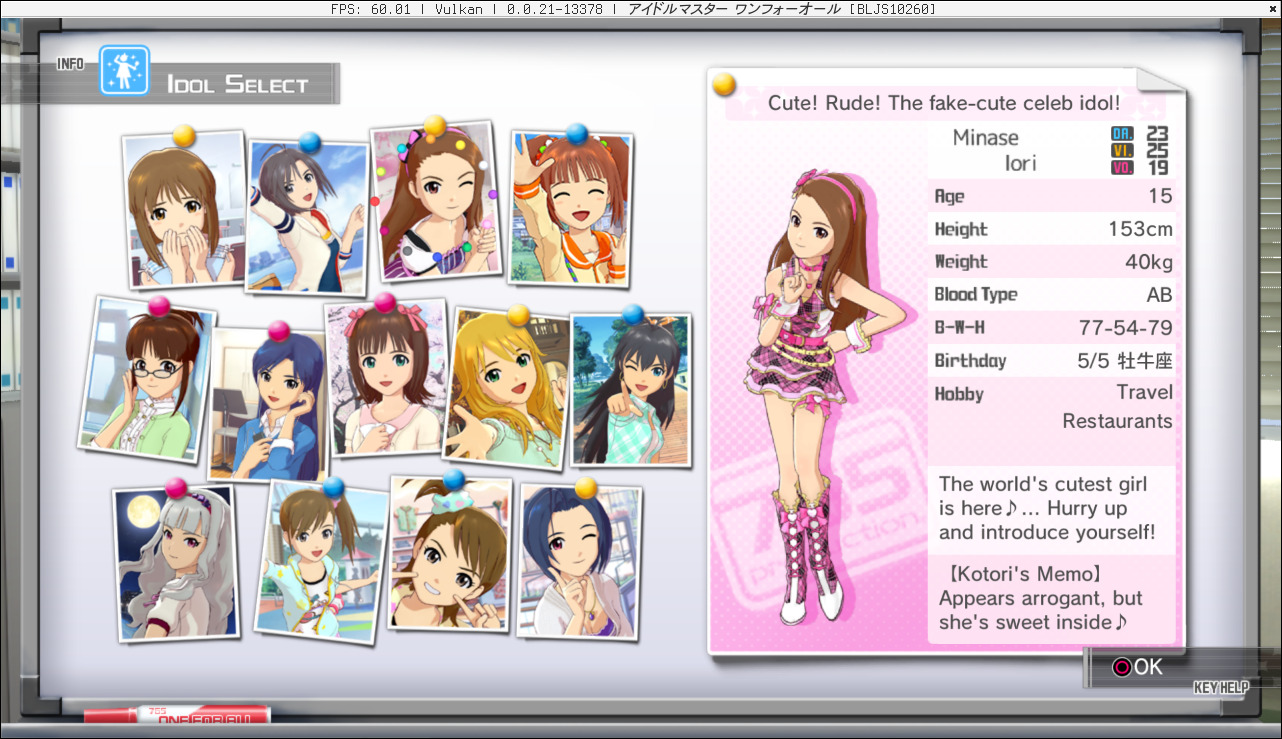Click pink pin on the hair-ribbon girl photo

click(385, 302)
